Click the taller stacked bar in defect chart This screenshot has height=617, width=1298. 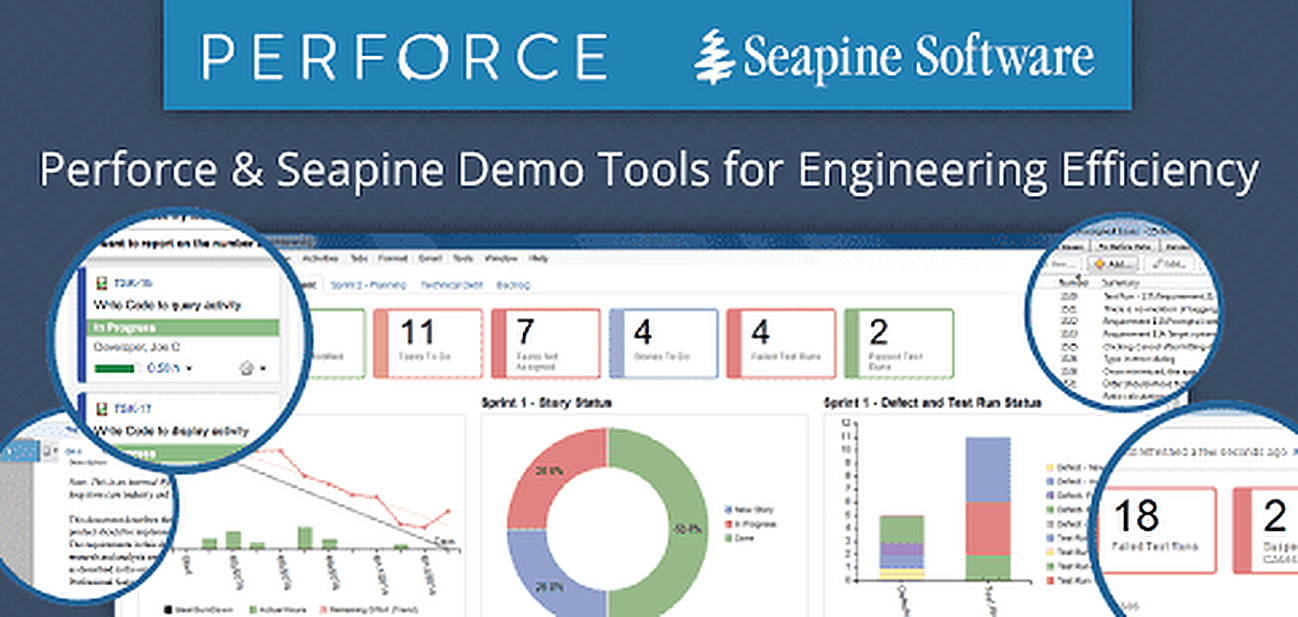tap(988, 508)
